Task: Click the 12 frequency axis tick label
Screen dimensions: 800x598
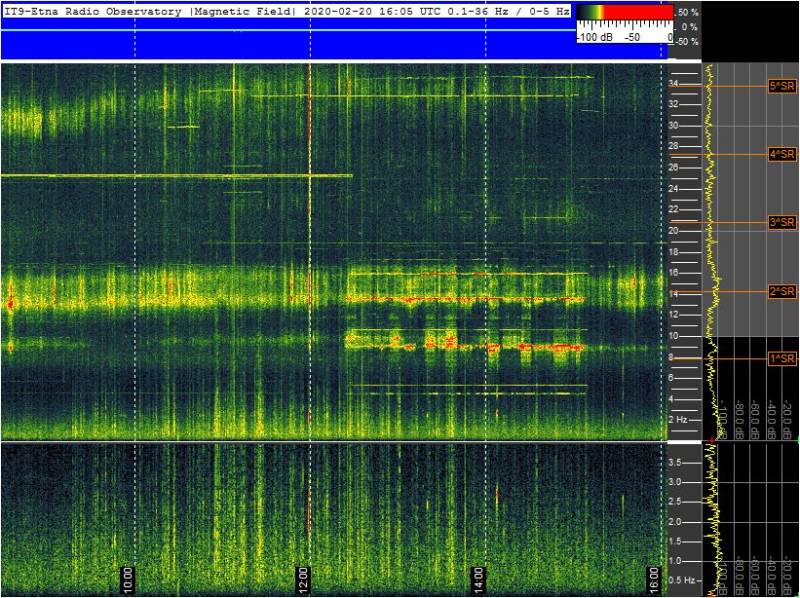Action: [x=673, y=314]
